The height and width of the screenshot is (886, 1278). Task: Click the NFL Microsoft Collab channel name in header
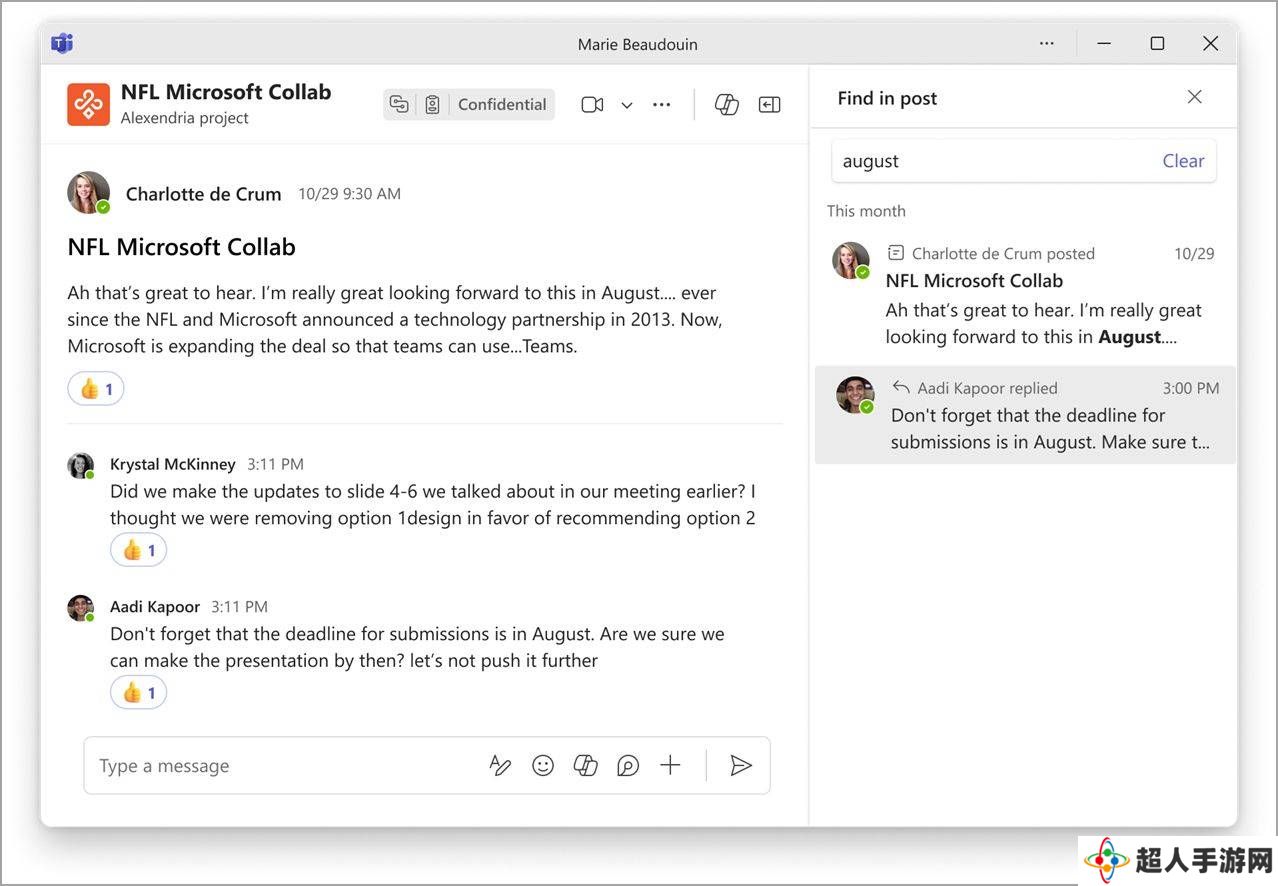pyautogui.click(x=226, y=92)
